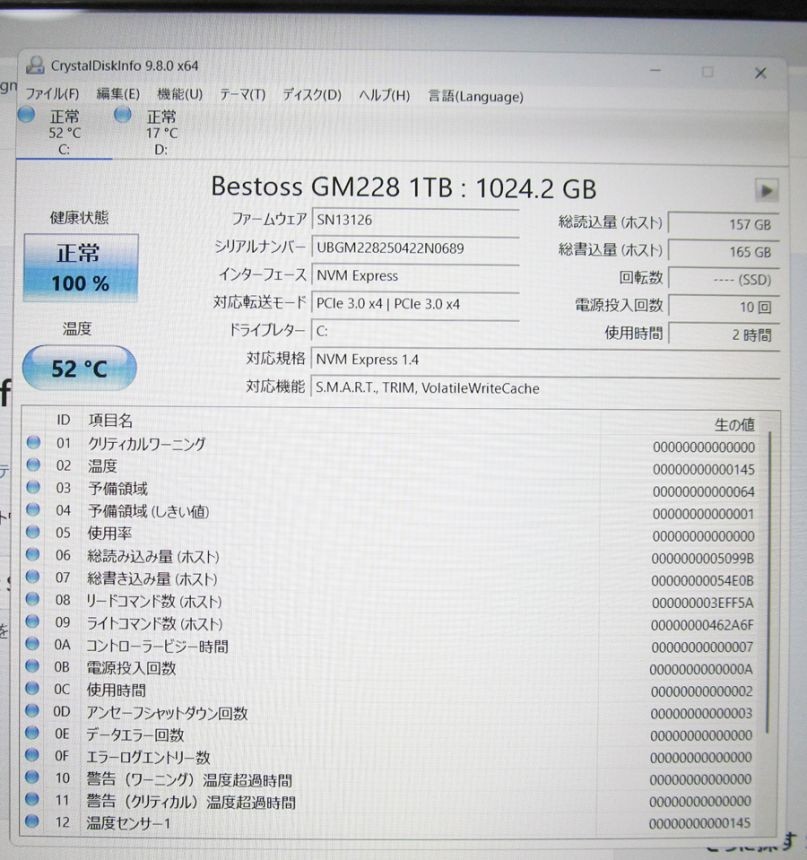Click the total host writes value 165 GB
The height and width of the screenshot is (860, 807).
click(x=724, y=252)
